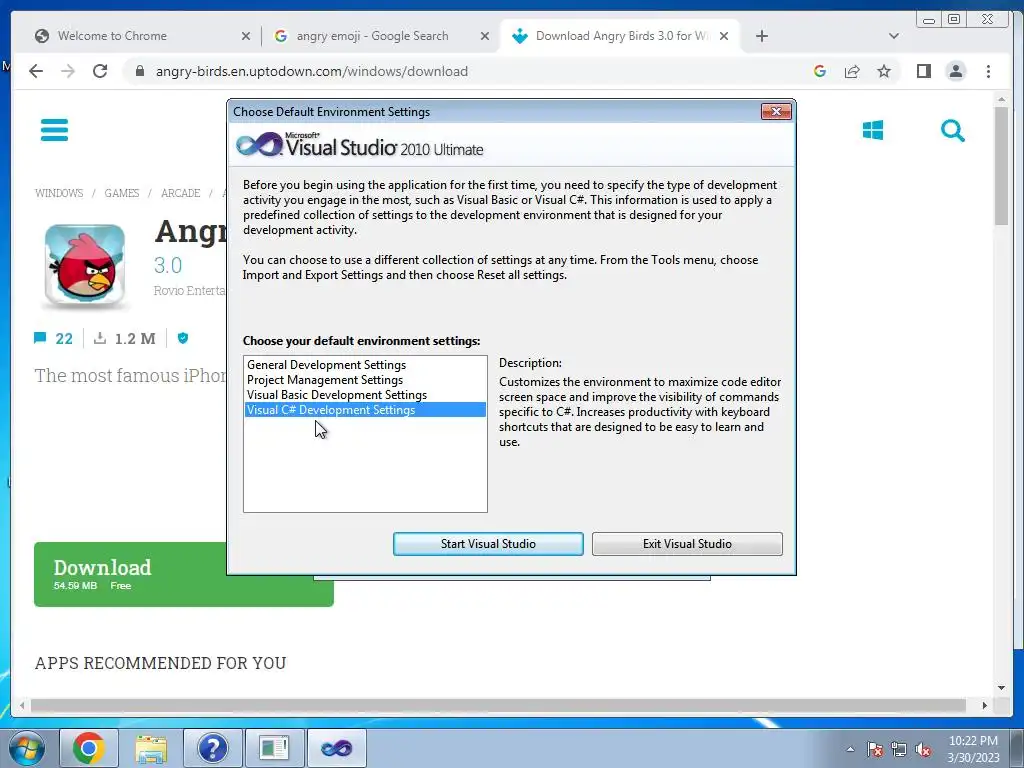Bookmark this page with star icon

point(884,71)
